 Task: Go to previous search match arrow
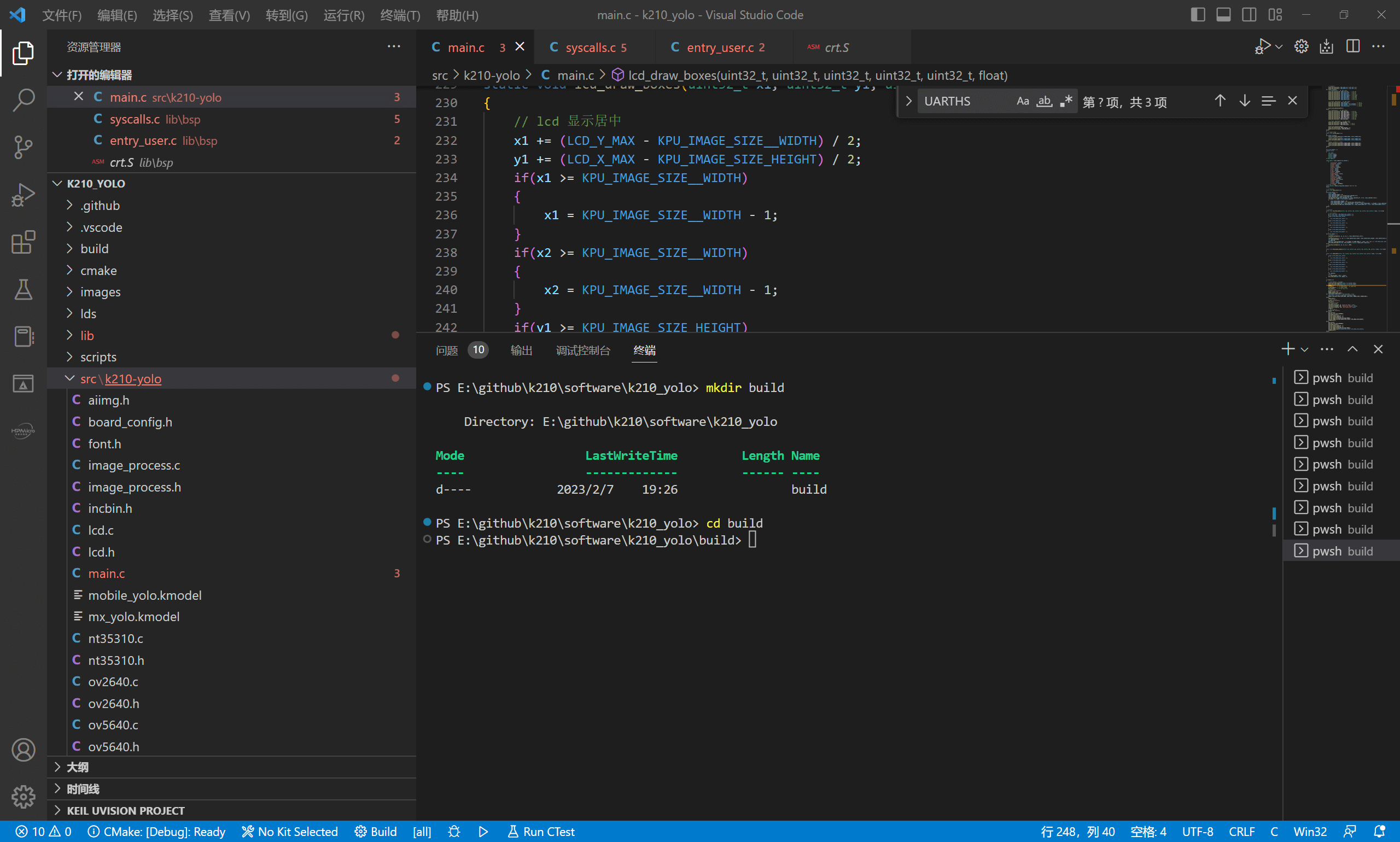(1220, 101)
